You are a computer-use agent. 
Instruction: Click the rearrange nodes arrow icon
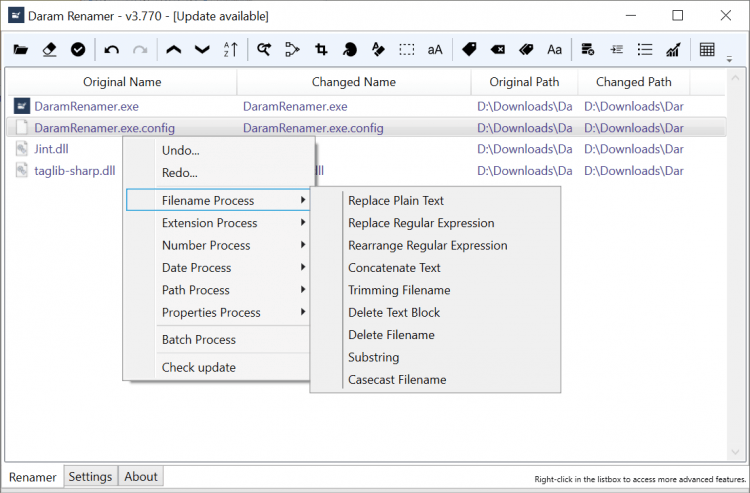(x=292, y=49)
